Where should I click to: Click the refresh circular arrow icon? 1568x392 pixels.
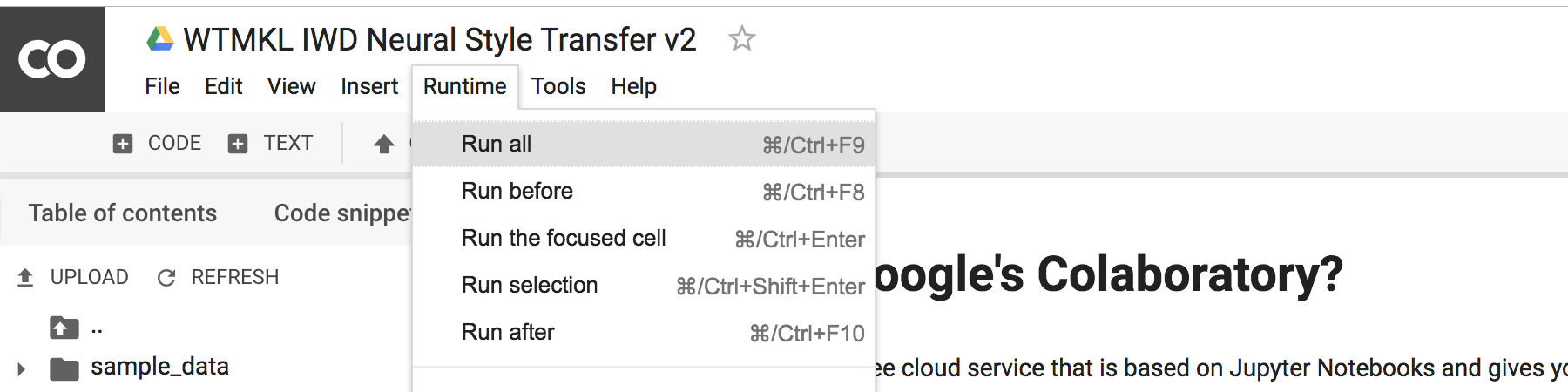tap(166, 278)
